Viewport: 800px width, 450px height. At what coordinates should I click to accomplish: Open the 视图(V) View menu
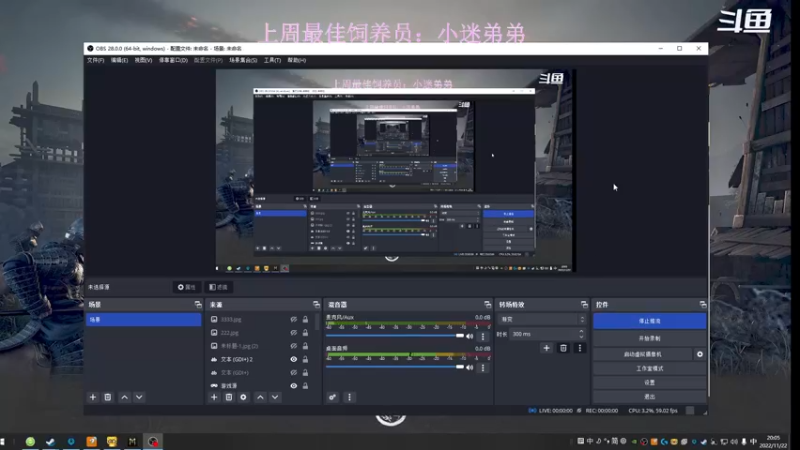point(143,60)
